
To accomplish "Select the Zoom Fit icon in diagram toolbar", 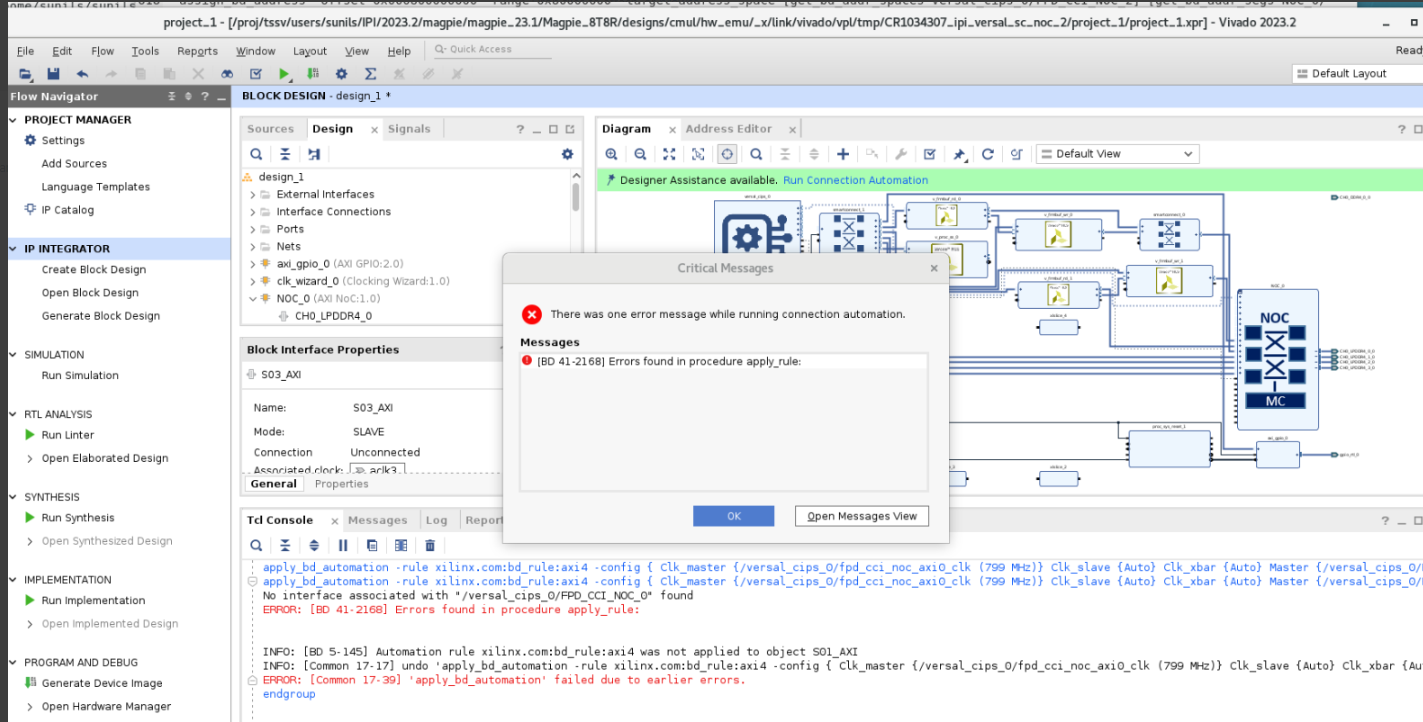I will (x=668, y=153).
